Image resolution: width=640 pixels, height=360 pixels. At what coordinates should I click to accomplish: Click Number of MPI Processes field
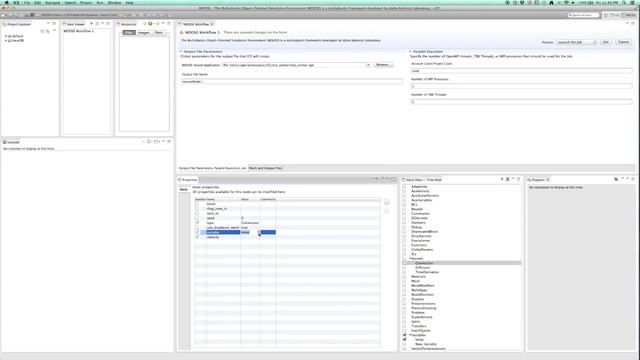(x=521, y=86)
